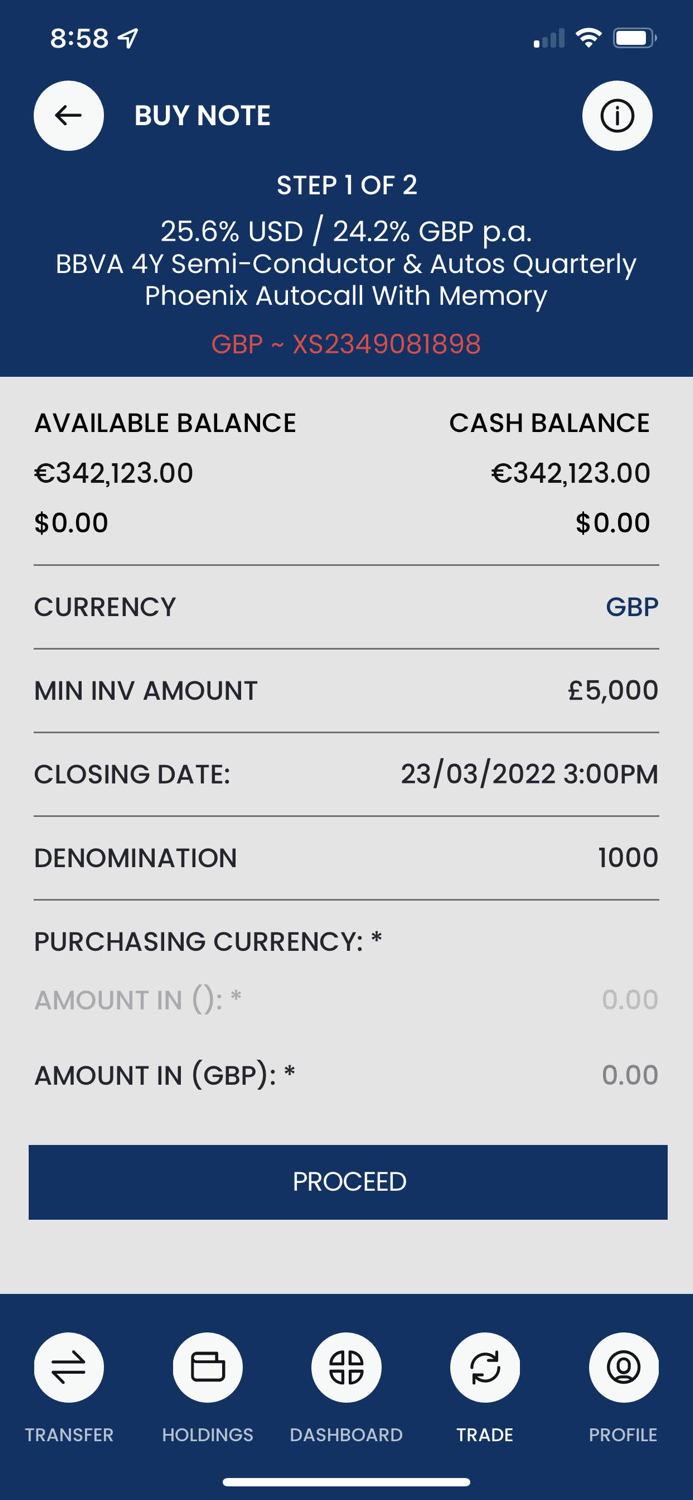Tap the Wi-Fi status icon
The height and width of the screenshot is (1500, 693).
coord(588,37)
